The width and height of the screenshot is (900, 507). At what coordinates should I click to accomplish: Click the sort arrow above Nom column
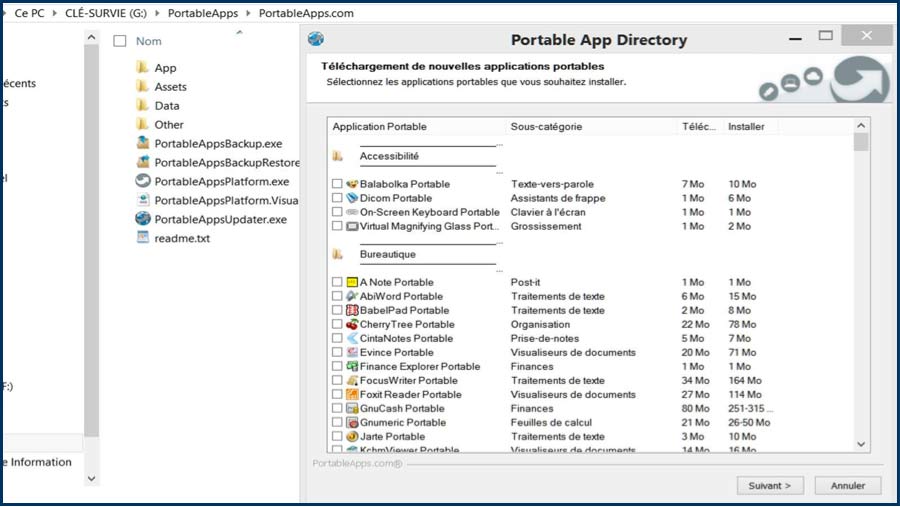pyautogui.click(x=239, y=32)
